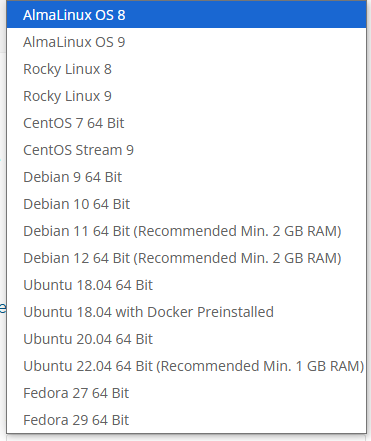Choose Fedora 29 64 Bit entry

[186, 420]
